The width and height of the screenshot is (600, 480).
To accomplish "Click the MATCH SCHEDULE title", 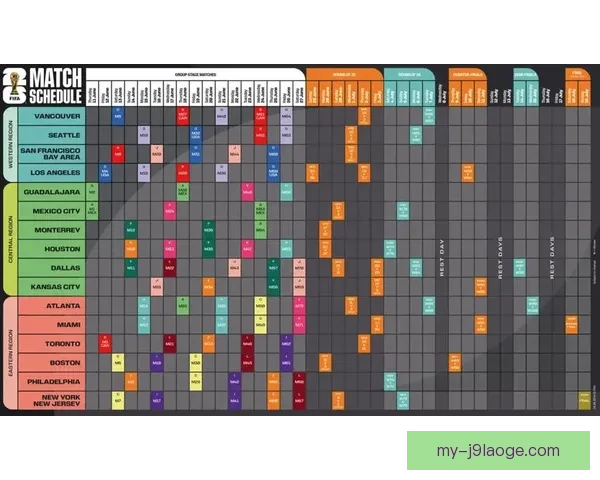I will point(55,86).
